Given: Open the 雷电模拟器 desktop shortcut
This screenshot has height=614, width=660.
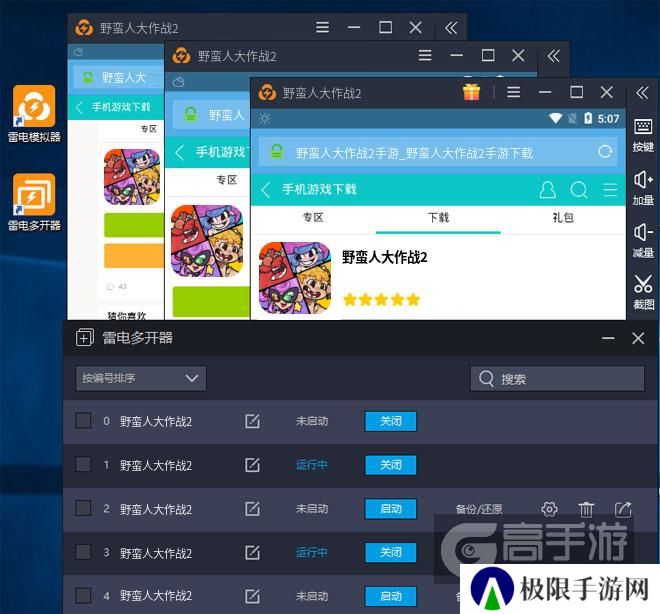Looking at the screenshot, I should click(x=34, y=114).
